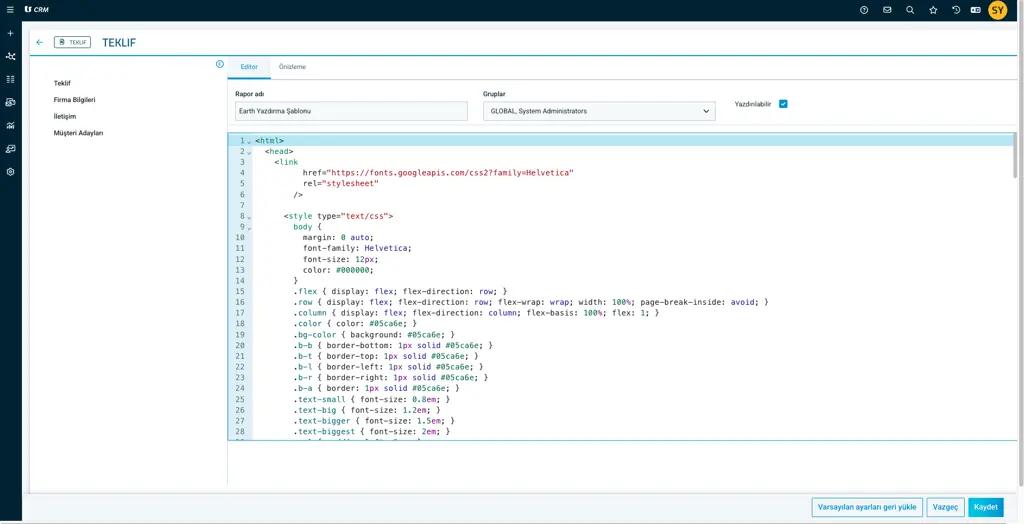Viewport: 1024px width, 524px height.
Task: Go back with the left arrow icon
Action: (40, 42)
